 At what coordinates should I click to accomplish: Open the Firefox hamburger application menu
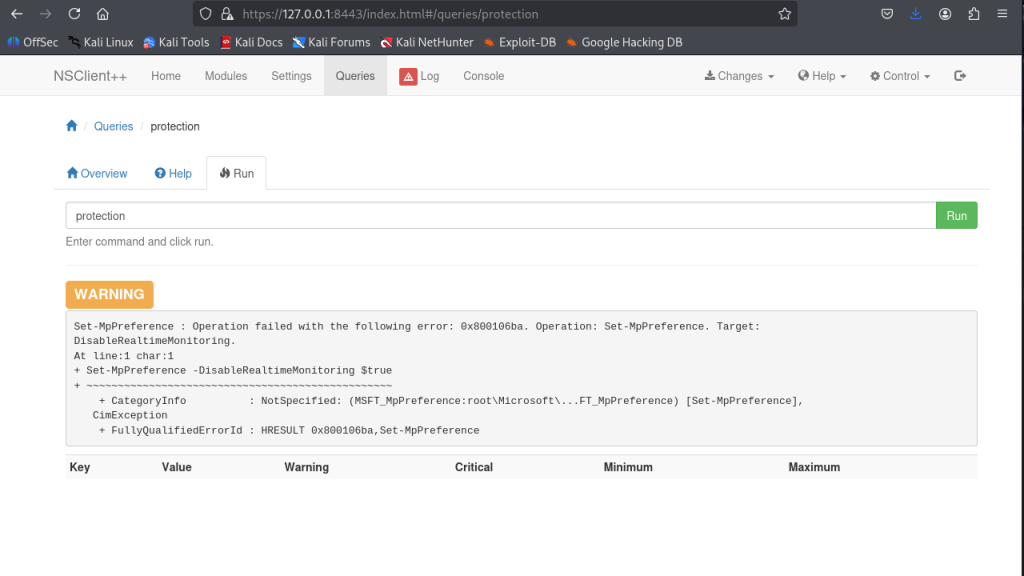(1003, 14)
